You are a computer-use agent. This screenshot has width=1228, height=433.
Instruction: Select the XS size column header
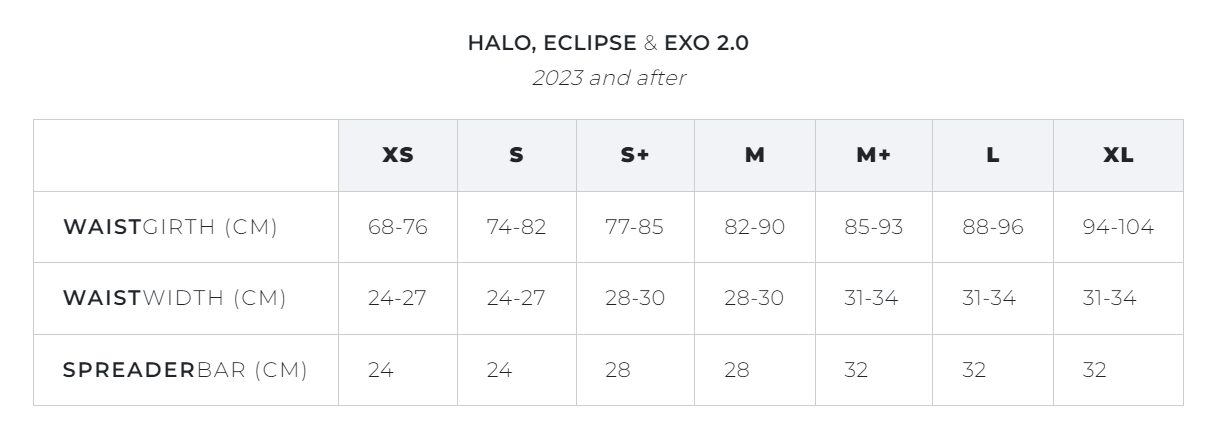coord(398,156)
